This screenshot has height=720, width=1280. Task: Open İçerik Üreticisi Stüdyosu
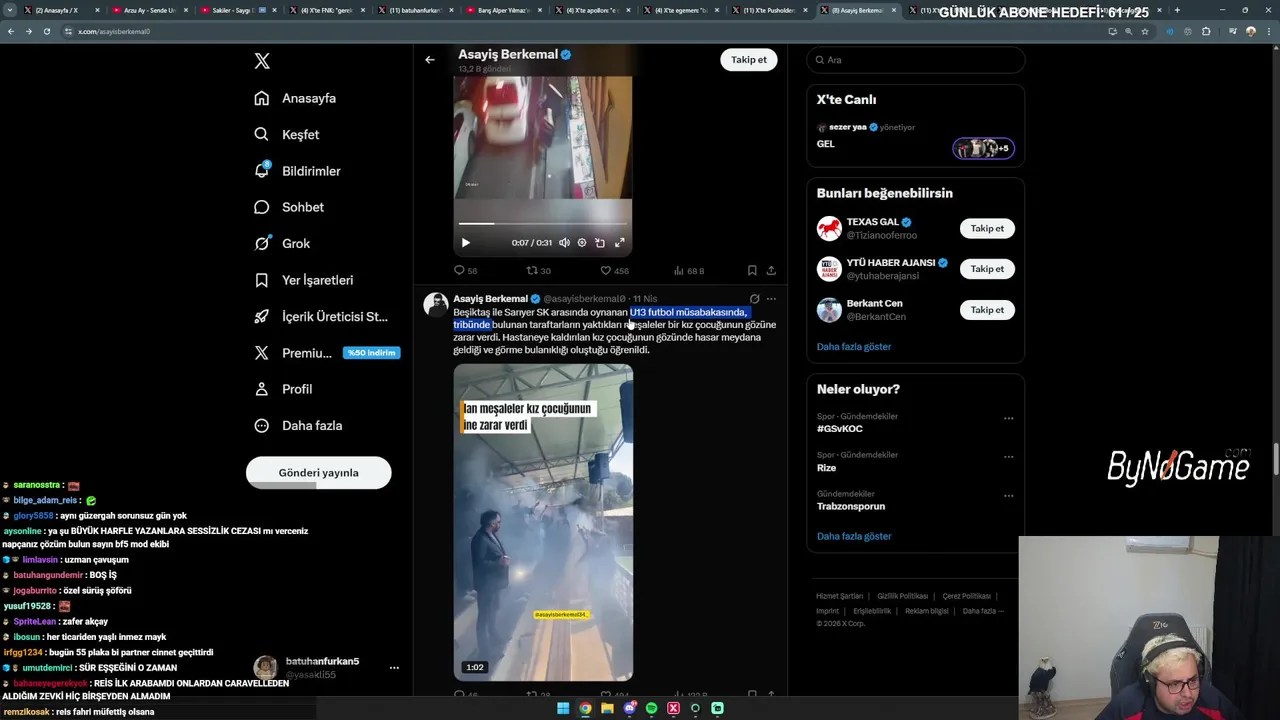coord(321,316)
